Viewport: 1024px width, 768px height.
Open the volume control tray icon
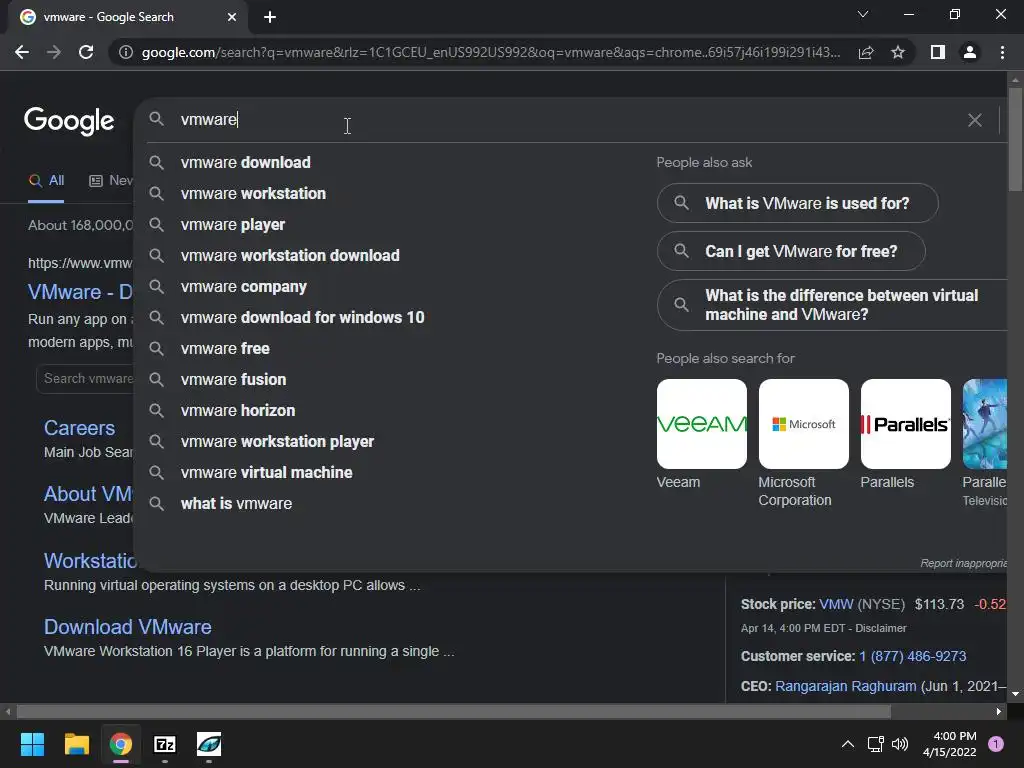[900, 744]
